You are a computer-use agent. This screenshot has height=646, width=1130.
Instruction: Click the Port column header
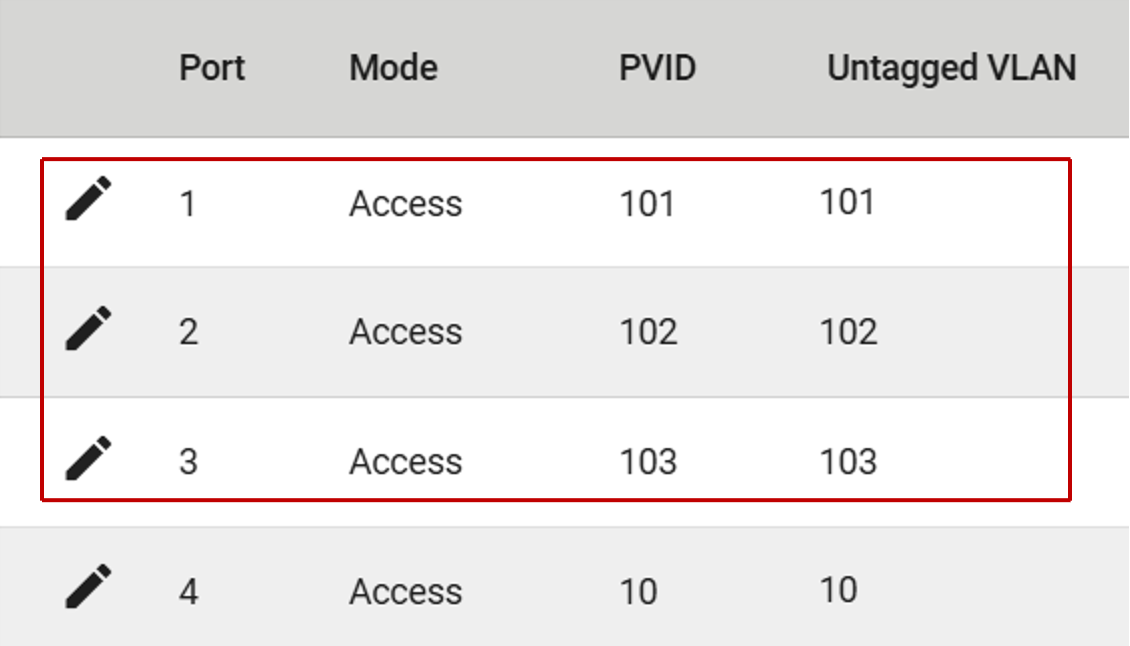212,68
